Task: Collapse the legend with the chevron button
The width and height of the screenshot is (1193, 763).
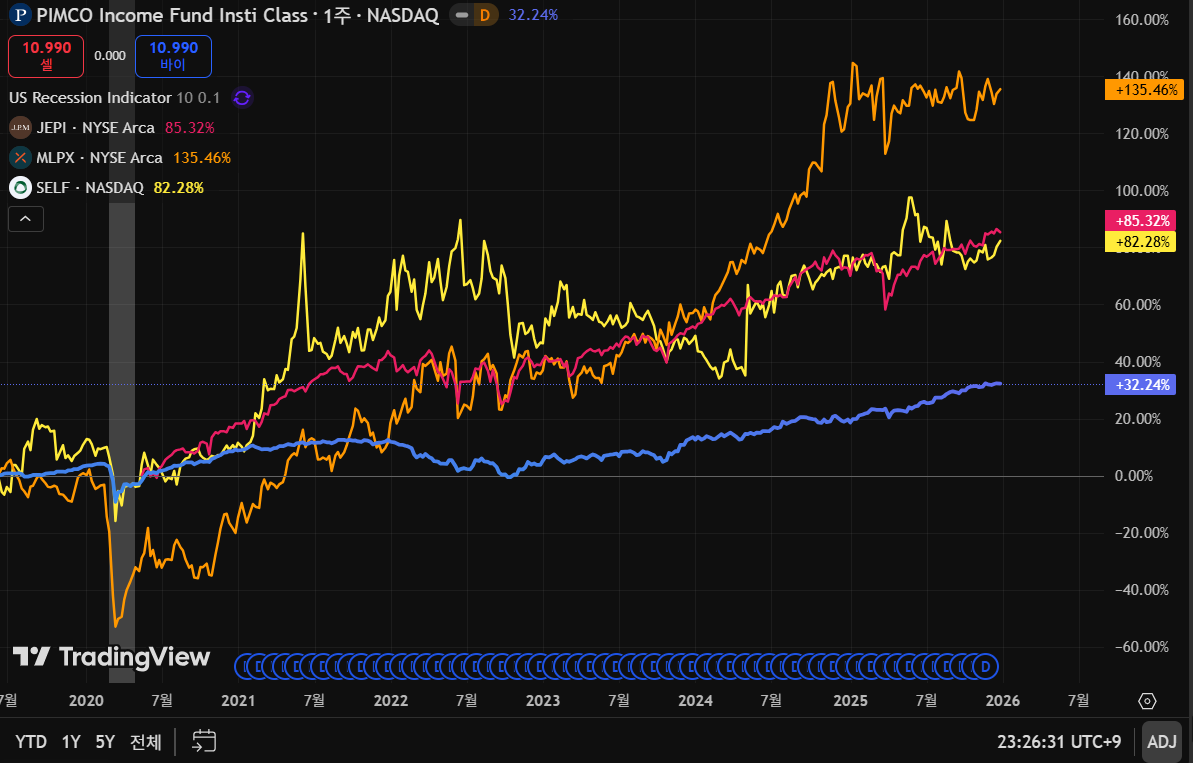Action: 26,219
